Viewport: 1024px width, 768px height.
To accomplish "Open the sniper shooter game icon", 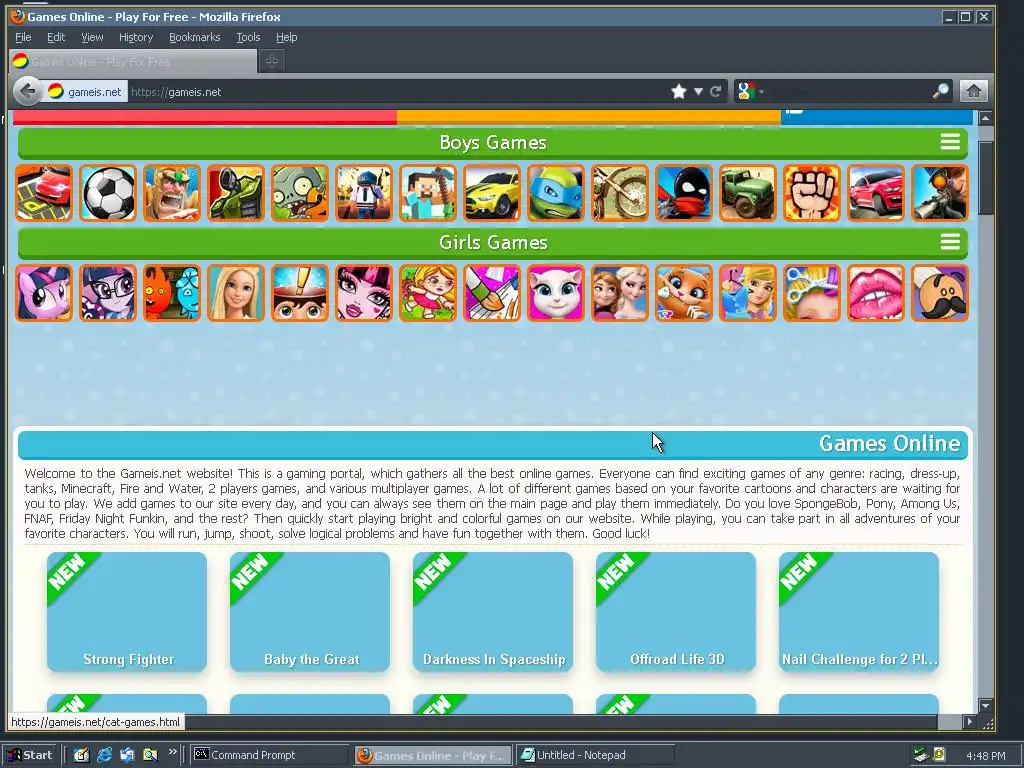I will (x=940, y=193).
